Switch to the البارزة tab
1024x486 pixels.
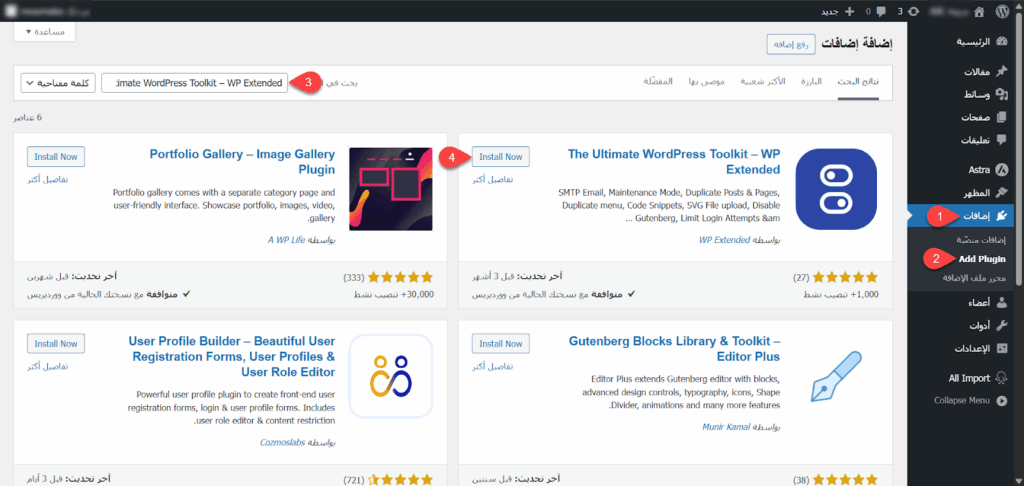click(x=813, y=82)
